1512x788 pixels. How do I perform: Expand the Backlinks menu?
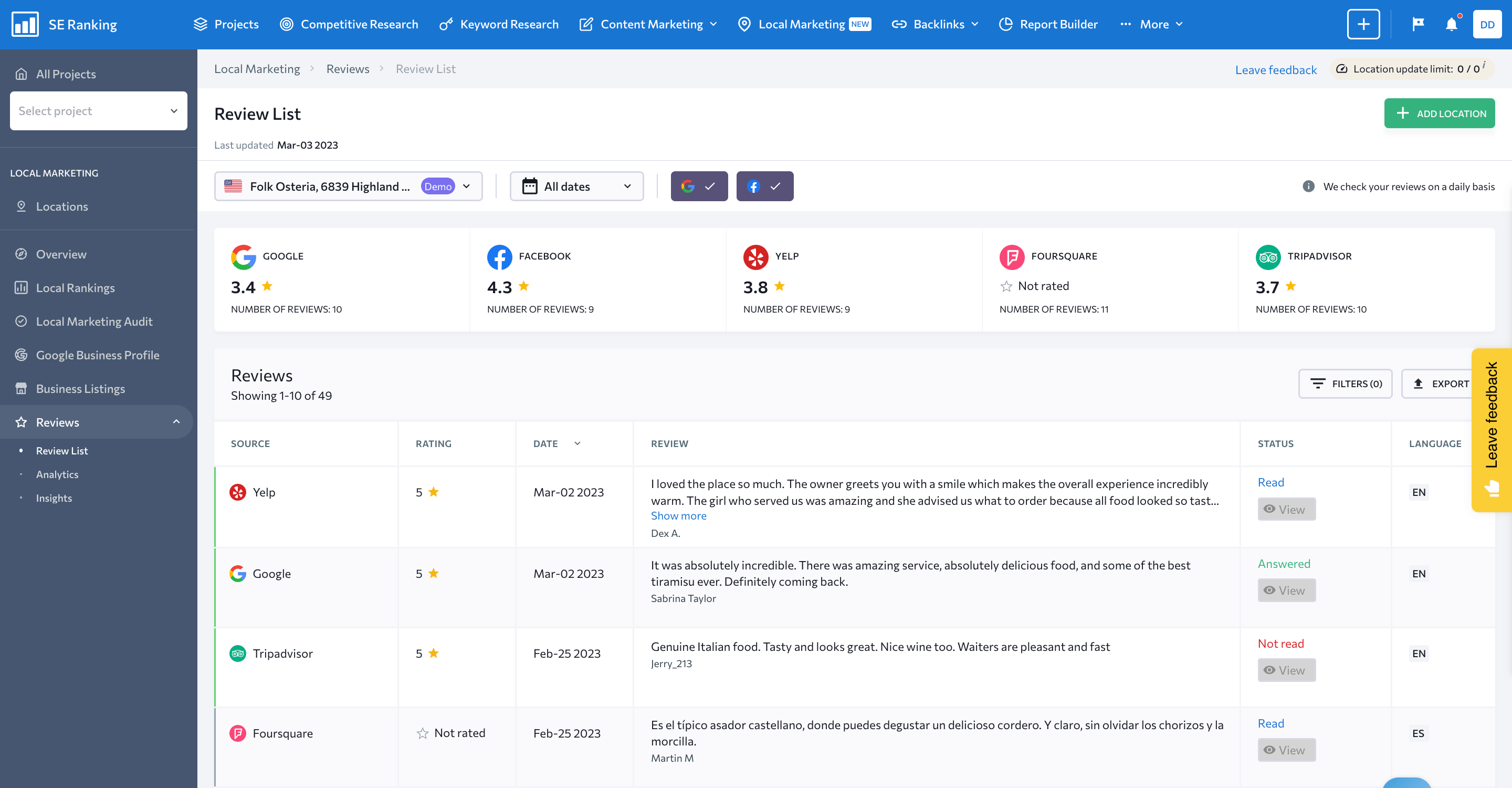pos(936,24)
